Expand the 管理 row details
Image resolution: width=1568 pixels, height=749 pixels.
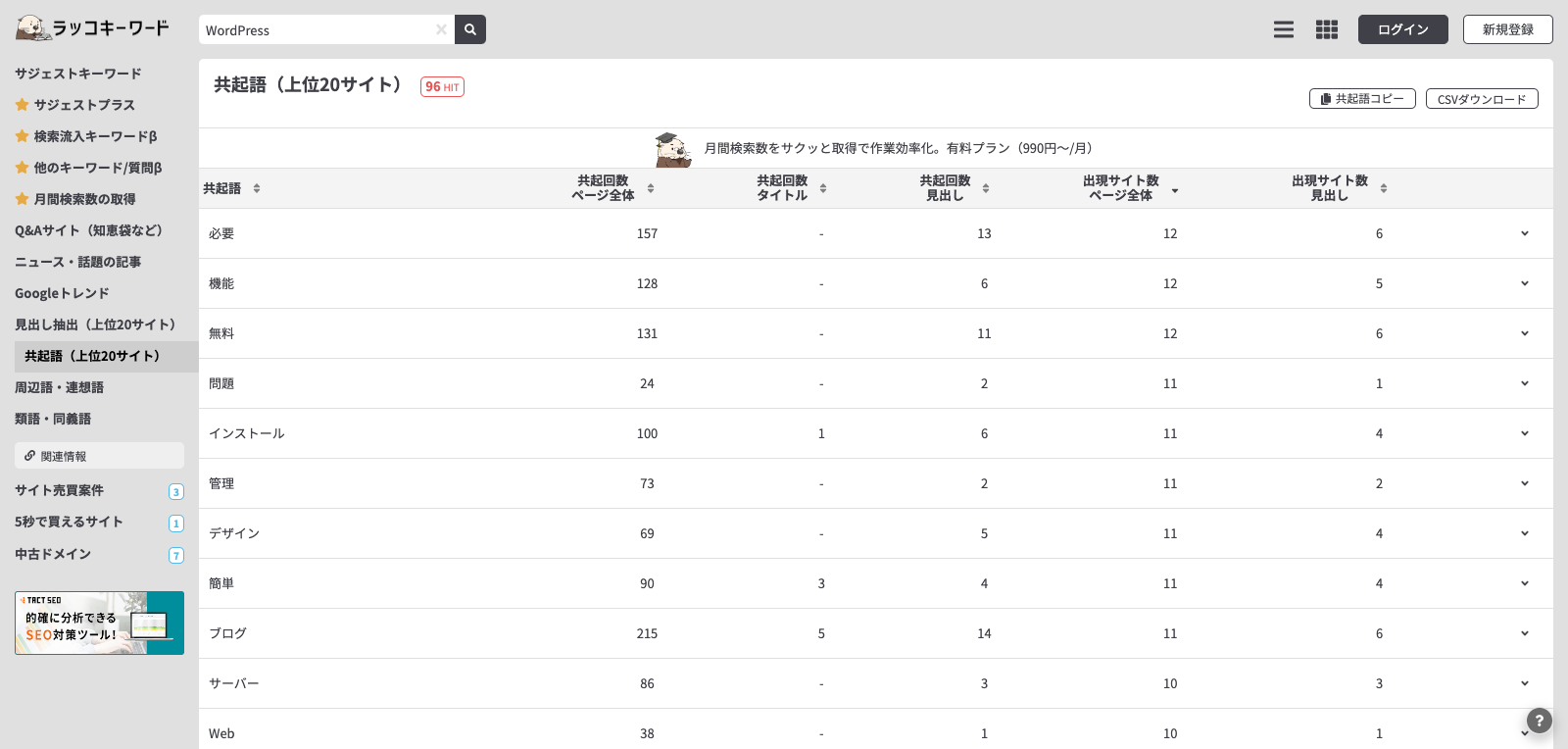(1525, 483)
